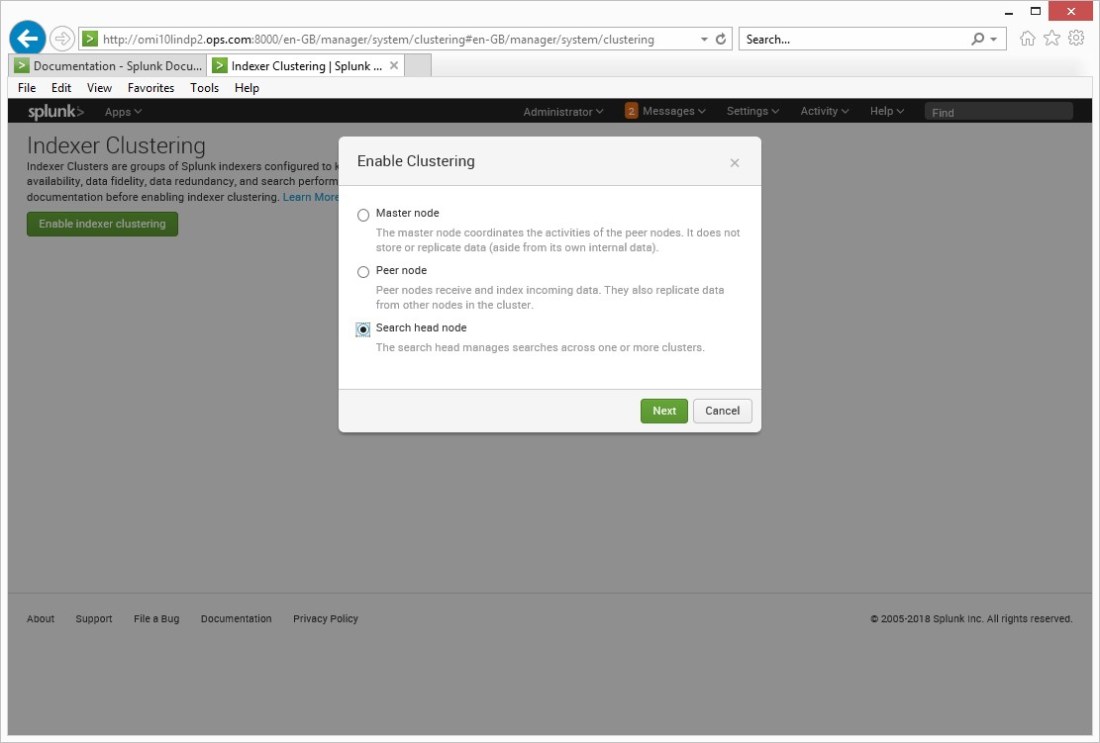
Task: Select the Search head node option
Action: [x=362, y=328]
